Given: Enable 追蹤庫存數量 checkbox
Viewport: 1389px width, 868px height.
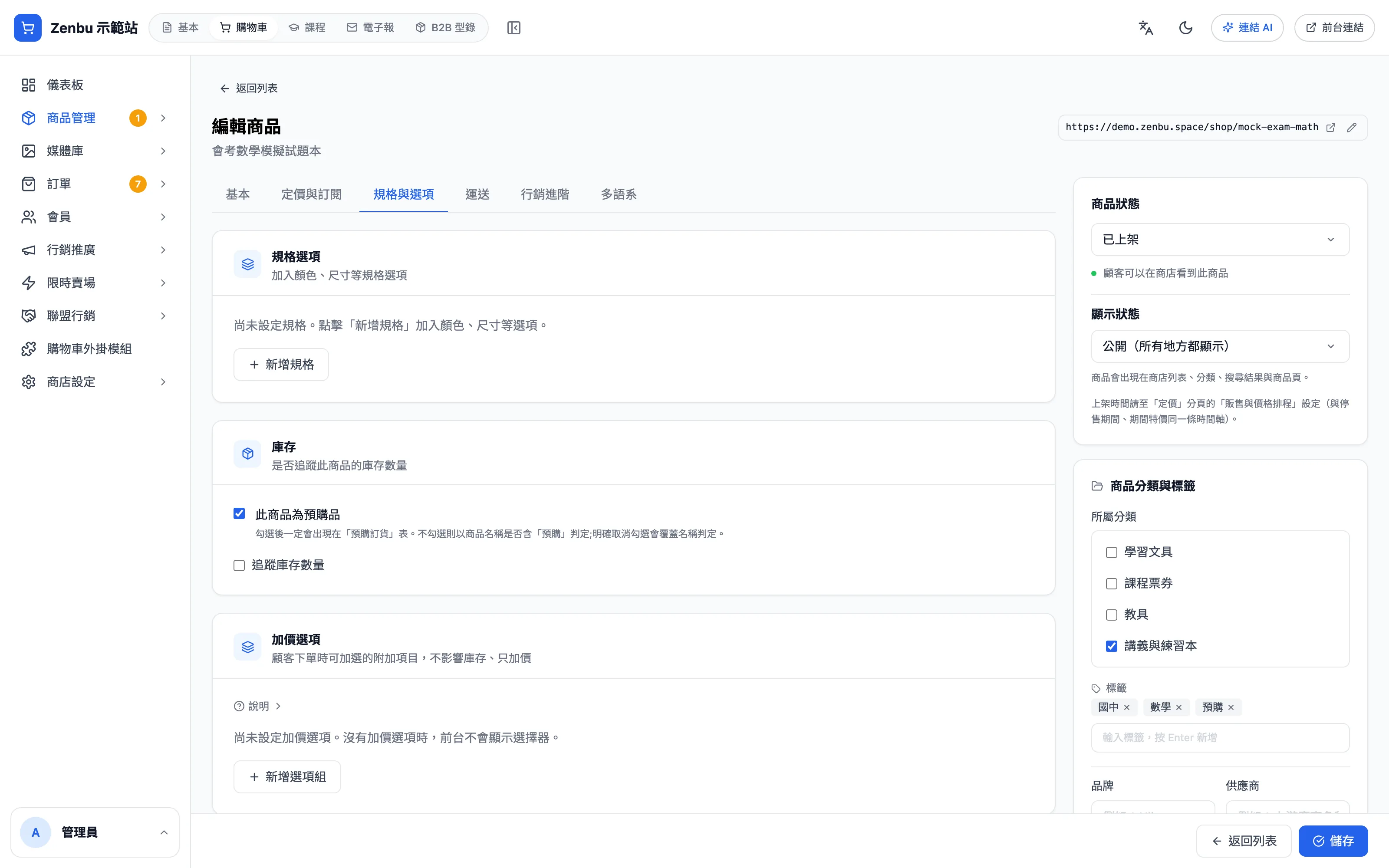Looking at the screenshot, I should 239,566.
